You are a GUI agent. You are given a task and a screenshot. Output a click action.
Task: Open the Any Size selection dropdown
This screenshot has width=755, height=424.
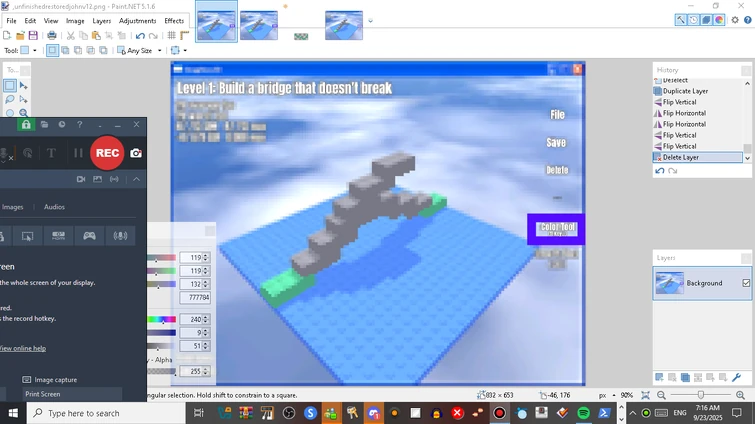(x=140, y=50)
